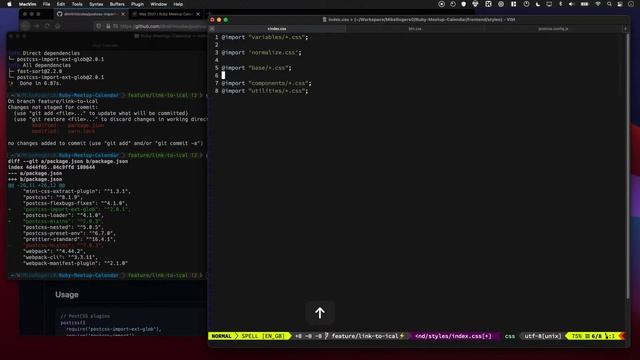Click the utf-8[unix] encoding segment
Image resolution: width=640 pixels, height=360 pixels.
[542, 336]
